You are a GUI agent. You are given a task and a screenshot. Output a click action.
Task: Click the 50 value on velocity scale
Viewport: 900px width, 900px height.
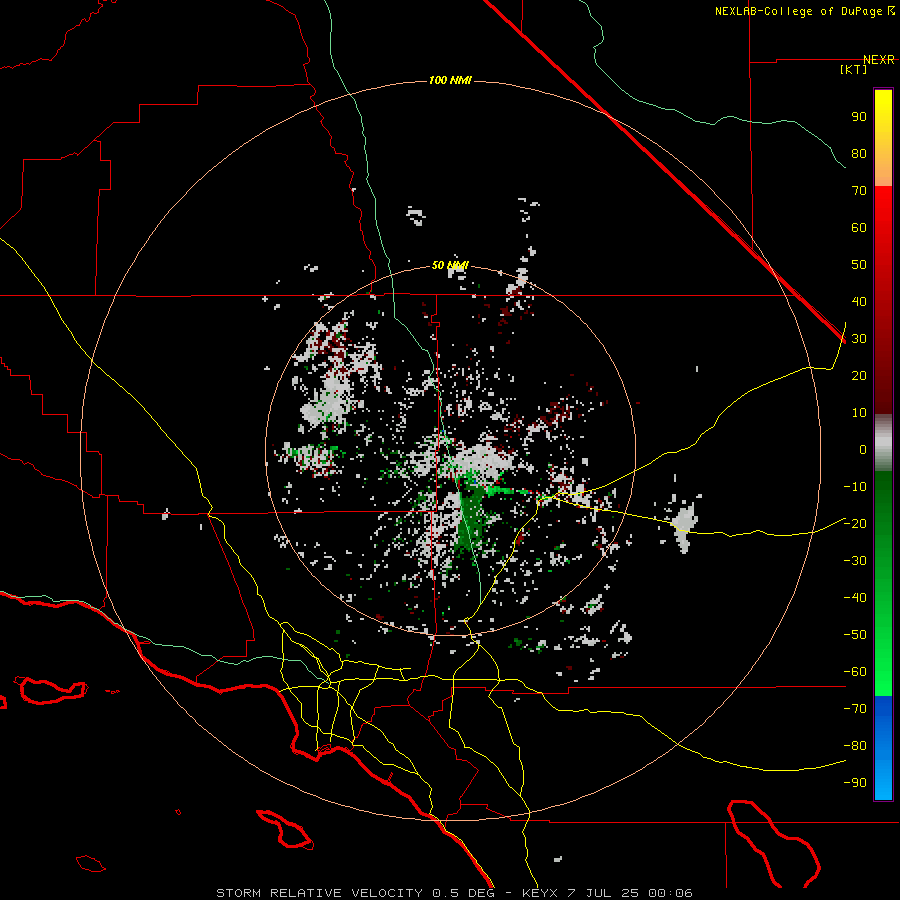coord(859,265)
